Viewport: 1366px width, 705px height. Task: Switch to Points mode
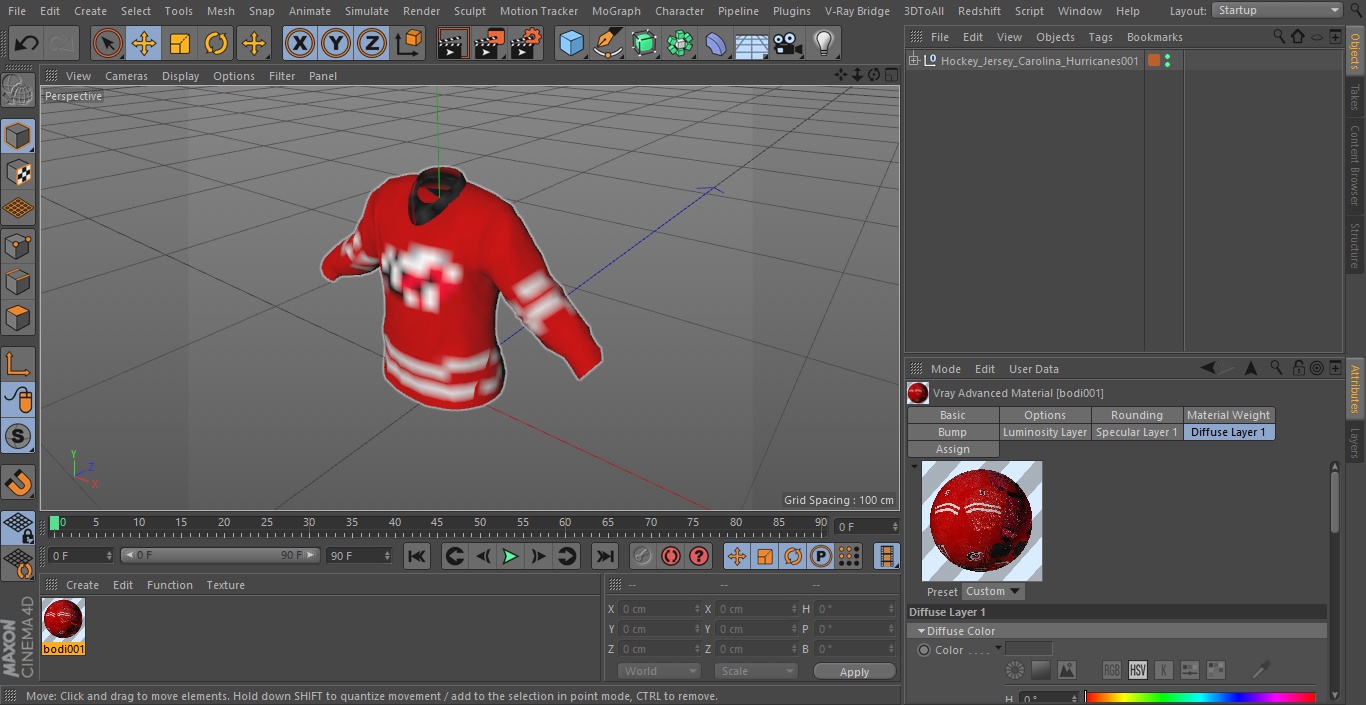(18, 246)
